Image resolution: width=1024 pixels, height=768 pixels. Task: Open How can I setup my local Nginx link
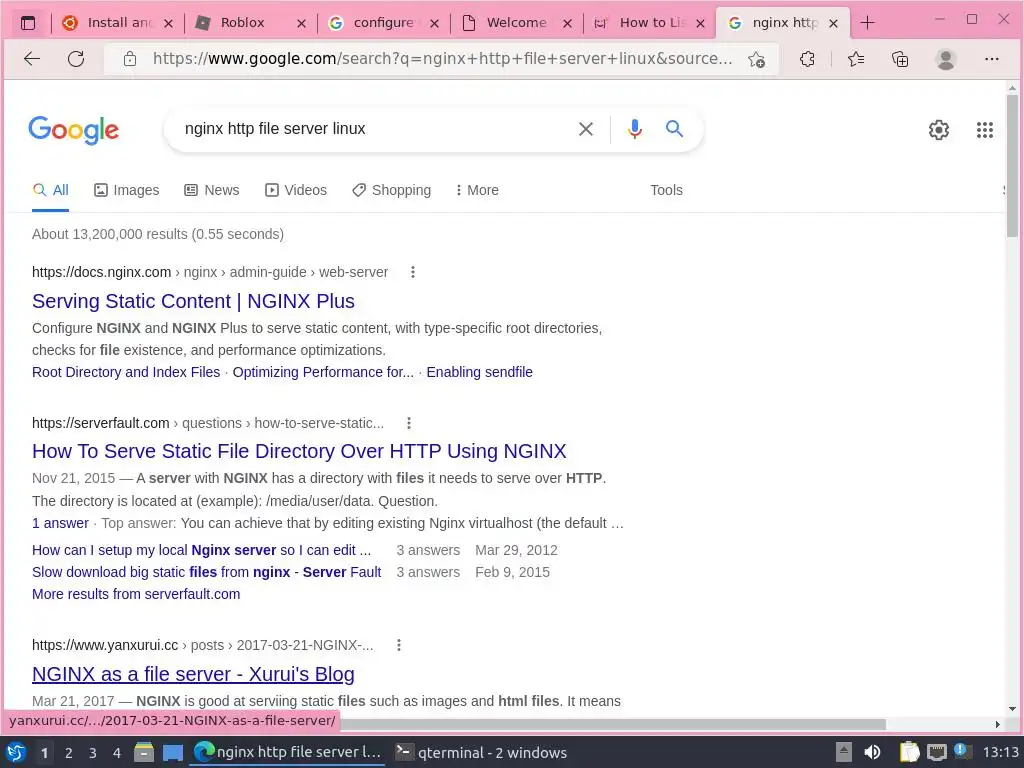[x=201, y=550]
